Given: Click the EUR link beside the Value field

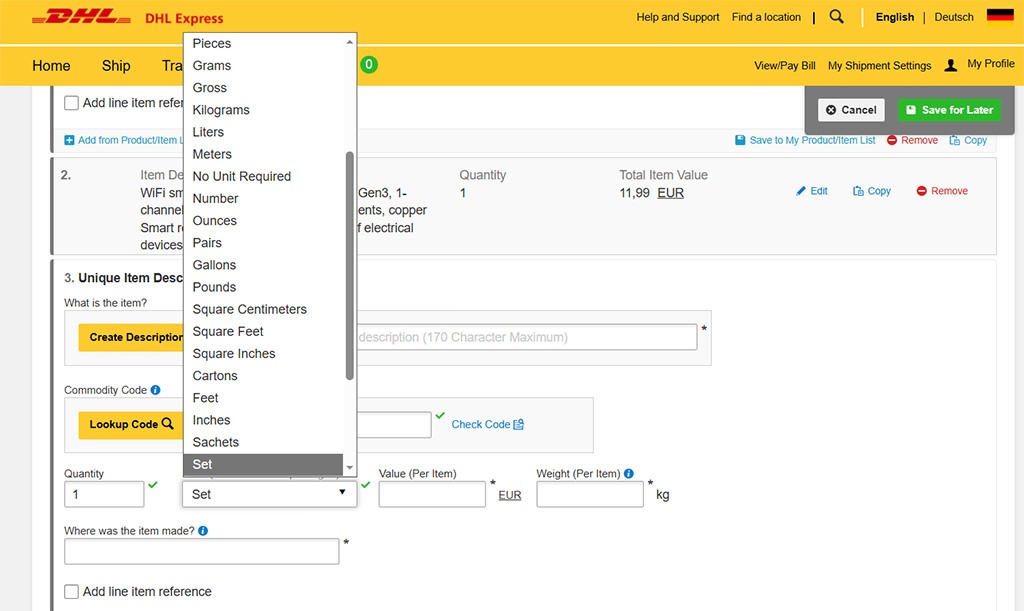Looking at the screenshot, I should click(x=509, y=495).
